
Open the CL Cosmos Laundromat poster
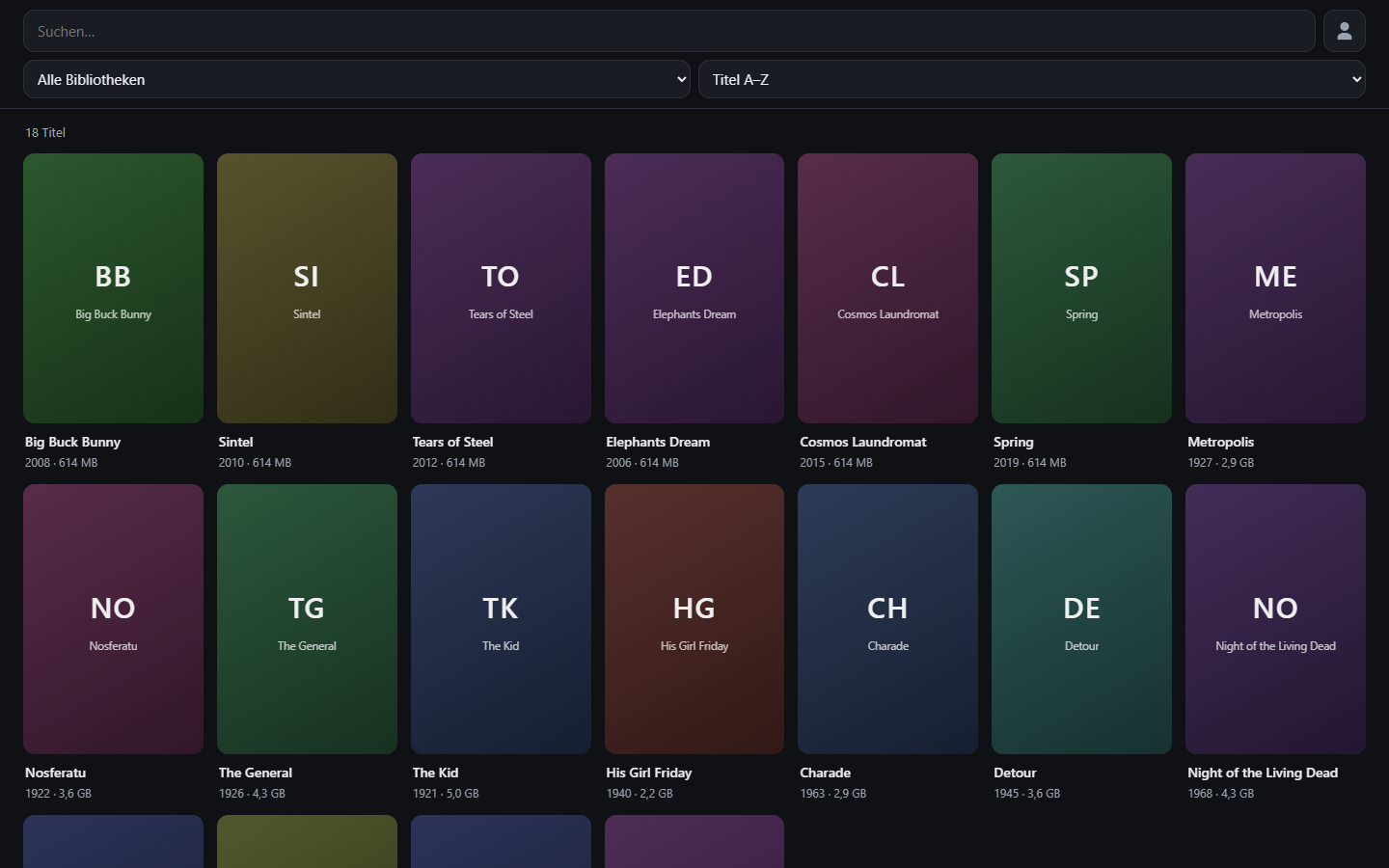(x=887, y=288)
